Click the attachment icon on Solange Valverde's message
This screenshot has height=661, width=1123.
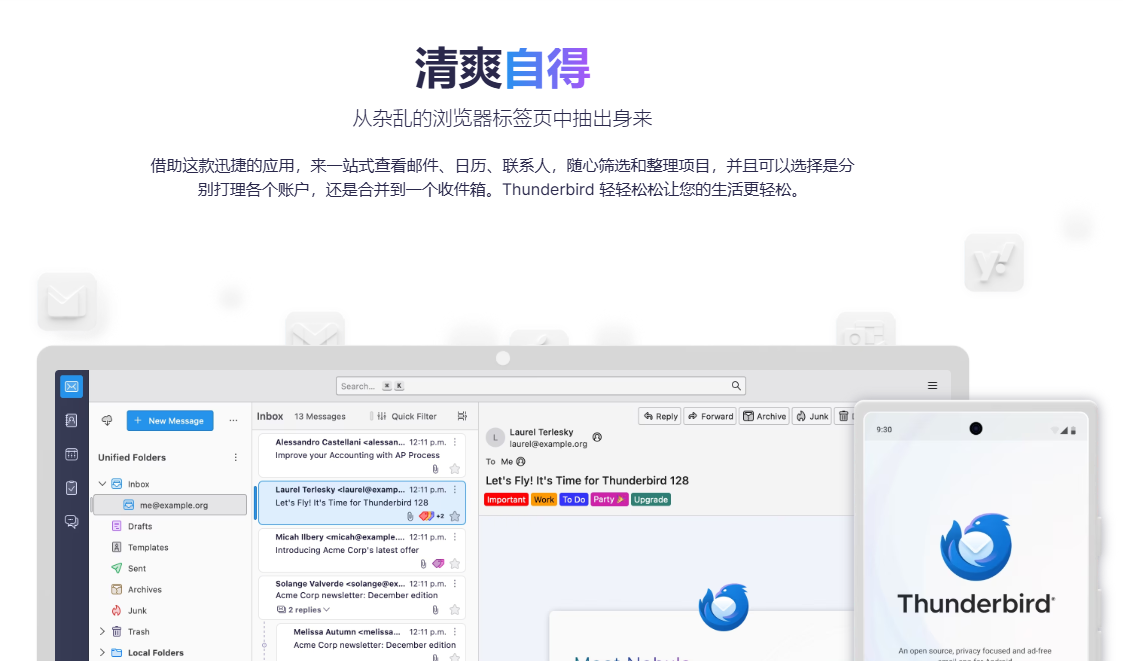435,610
